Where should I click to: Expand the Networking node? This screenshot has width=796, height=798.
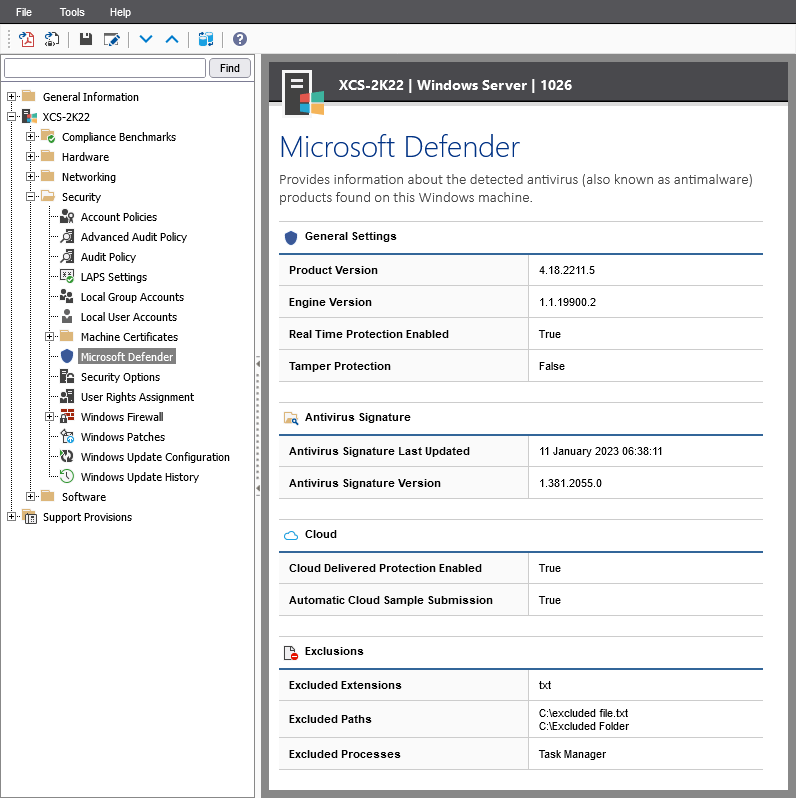pos(31,176)
